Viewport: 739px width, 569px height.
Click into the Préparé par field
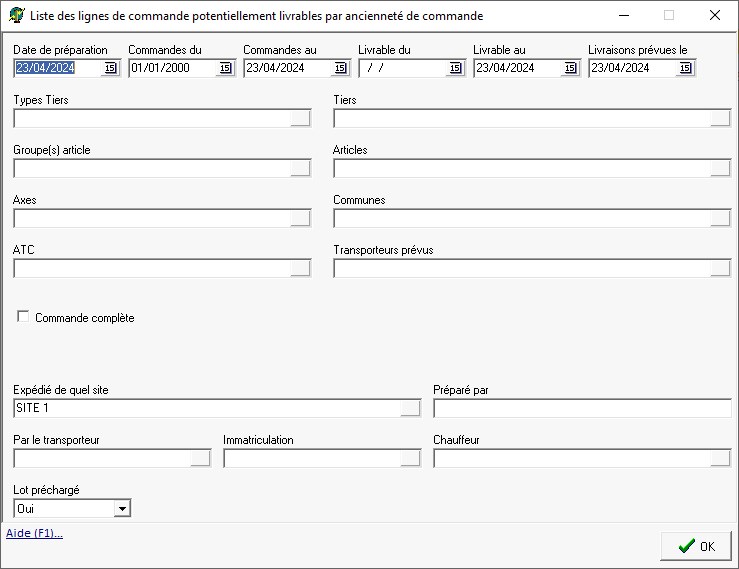click(582, 408)
